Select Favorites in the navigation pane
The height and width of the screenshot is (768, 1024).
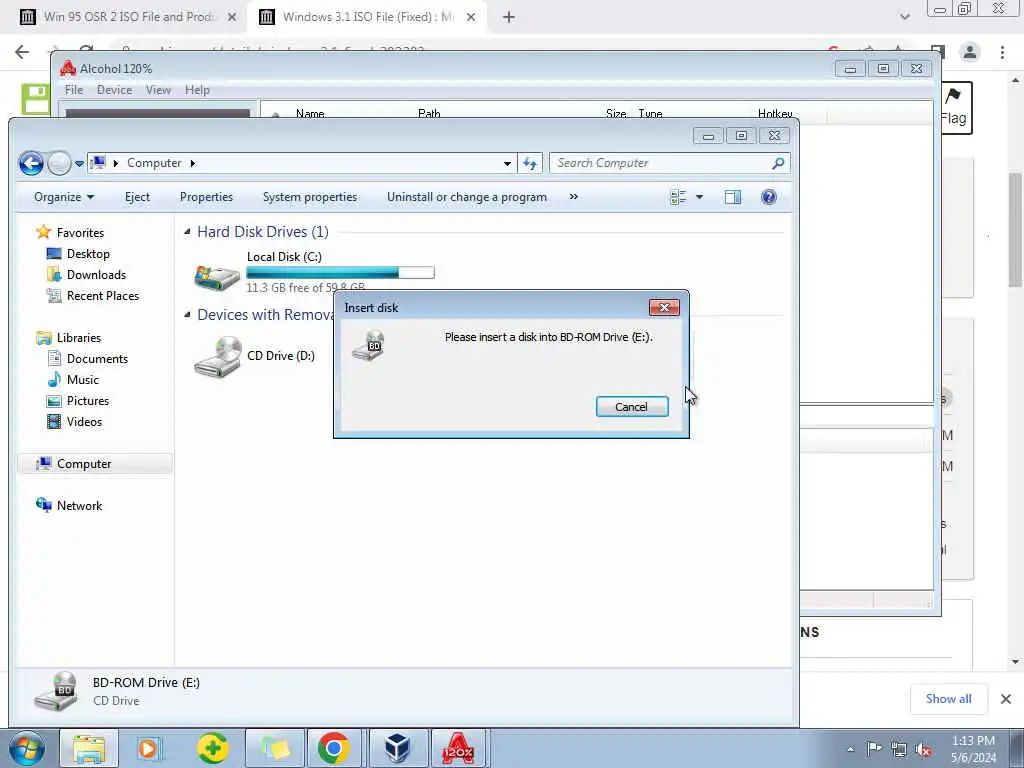tap(80, 232)
